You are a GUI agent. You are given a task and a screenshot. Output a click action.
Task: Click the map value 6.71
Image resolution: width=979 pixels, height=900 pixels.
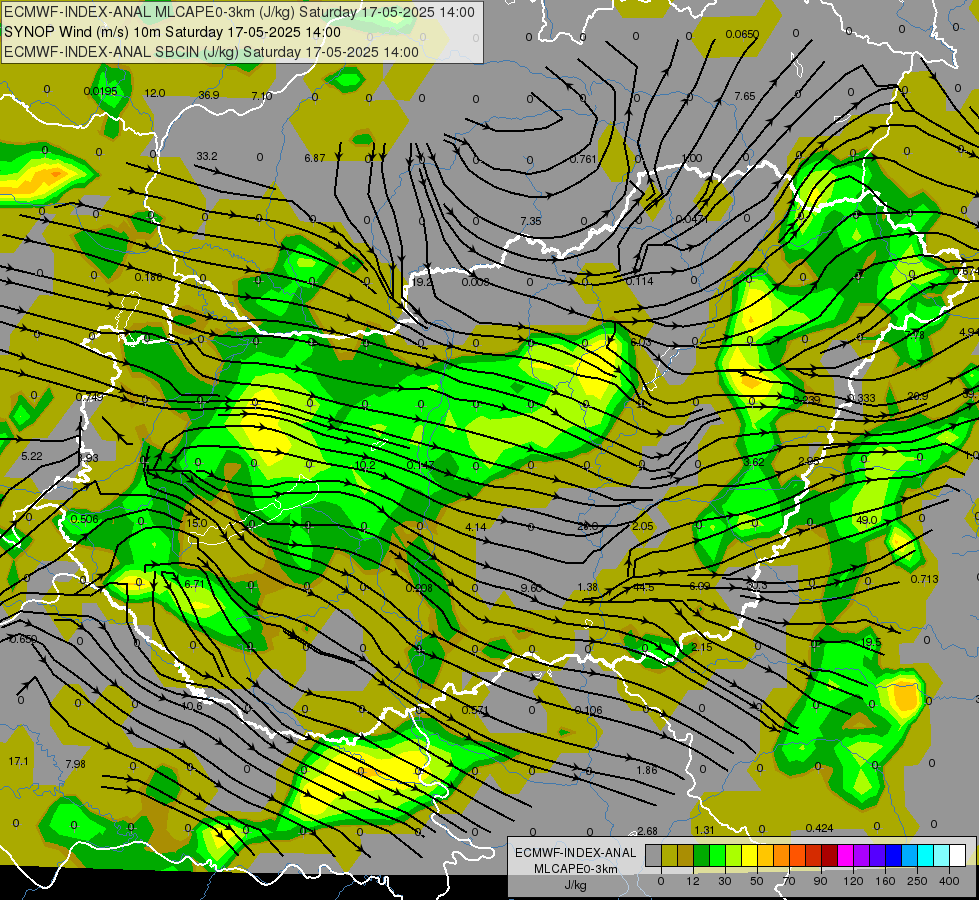[x=194, y=584]
